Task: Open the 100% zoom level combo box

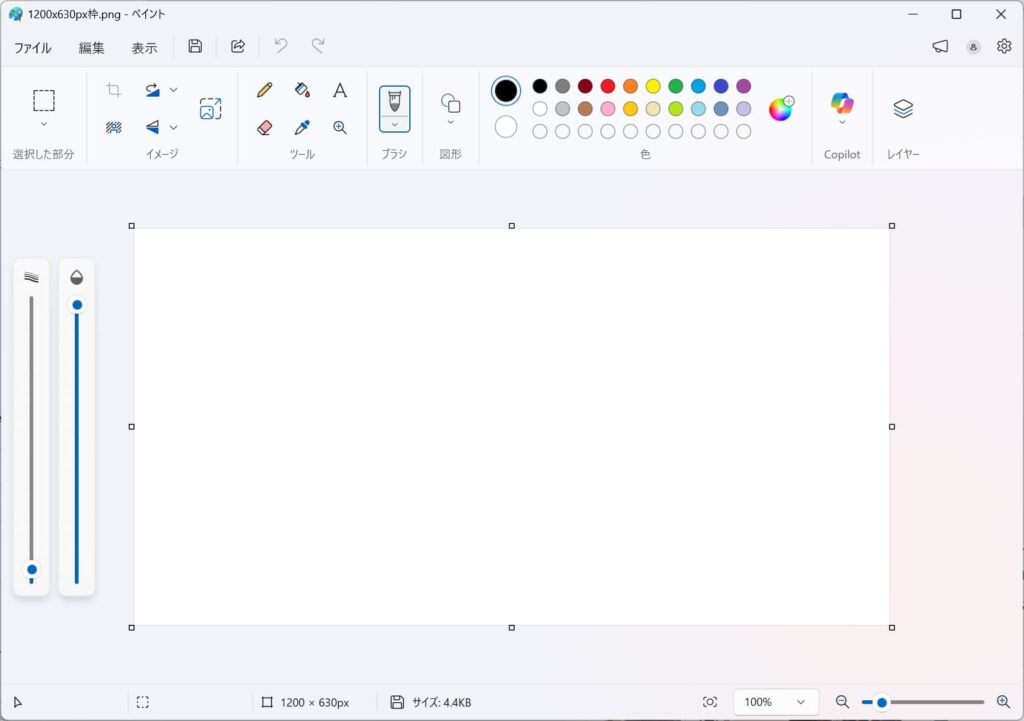Action: coord(775,702)
